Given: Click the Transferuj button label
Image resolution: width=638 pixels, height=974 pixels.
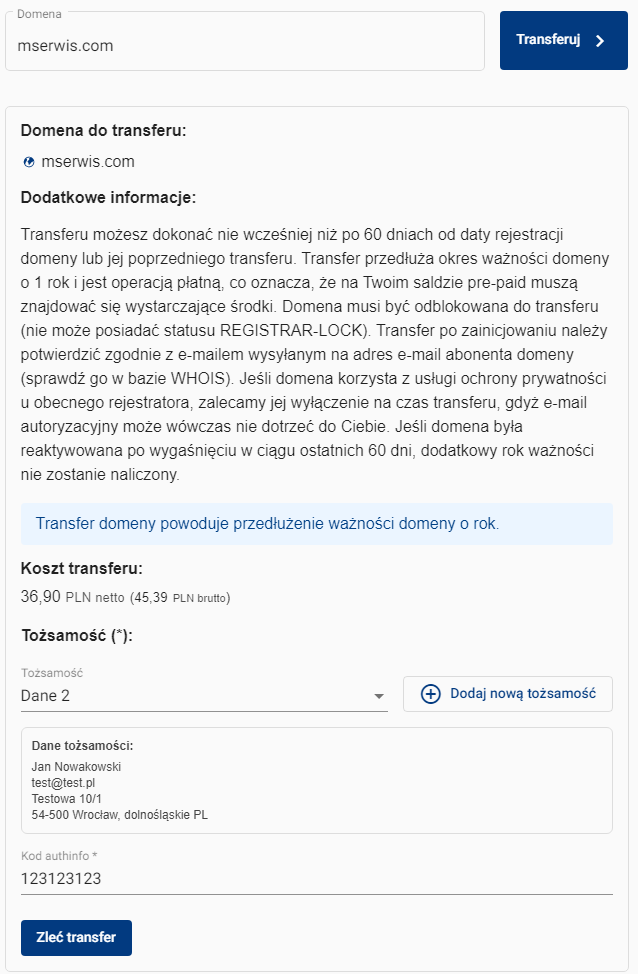Looking at the screenshot, I should click(548, 40).
